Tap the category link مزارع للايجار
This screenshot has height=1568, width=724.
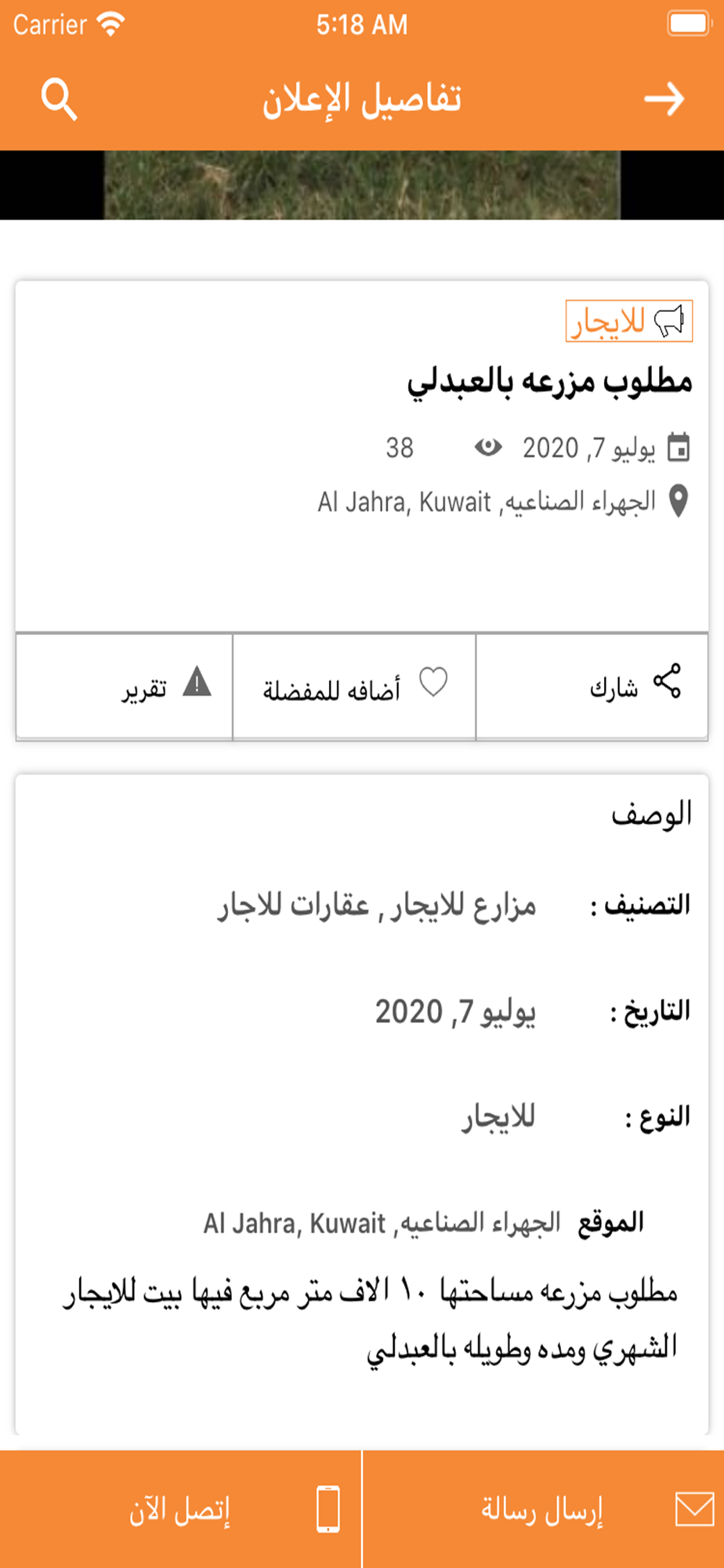464,906
